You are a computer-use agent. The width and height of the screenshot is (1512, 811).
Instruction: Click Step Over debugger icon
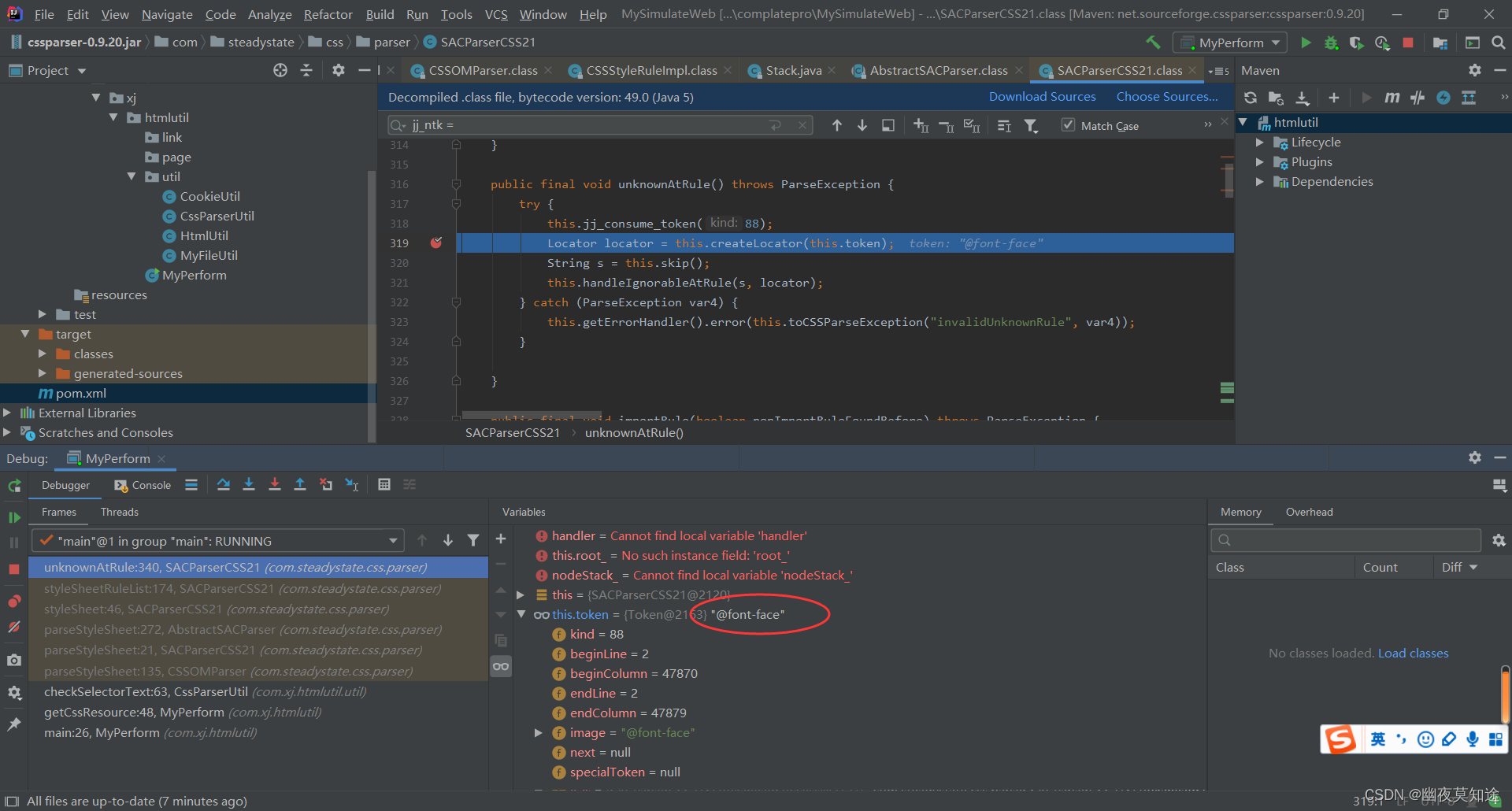click(x=224, y=484)
